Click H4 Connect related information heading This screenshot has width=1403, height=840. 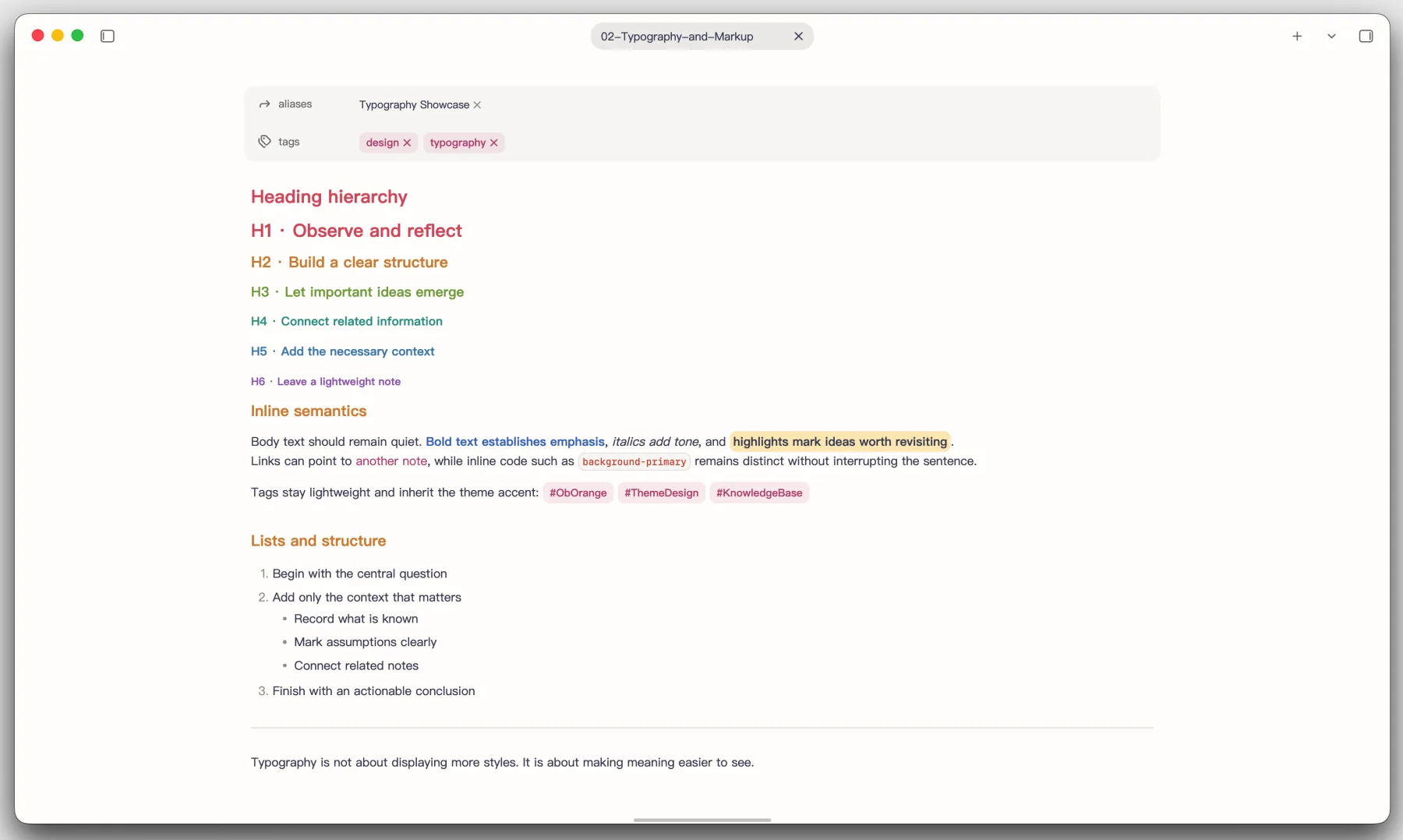(346, 321)
